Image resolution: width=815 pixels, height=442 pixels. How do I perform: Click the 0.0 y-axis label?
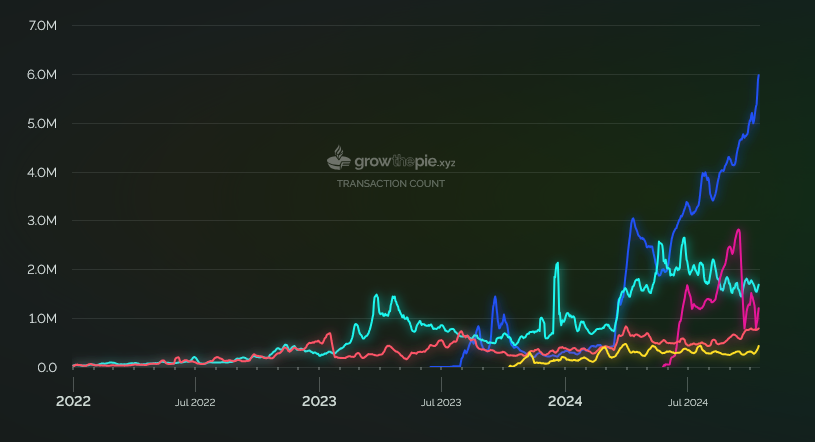click(x=47, y=367)
